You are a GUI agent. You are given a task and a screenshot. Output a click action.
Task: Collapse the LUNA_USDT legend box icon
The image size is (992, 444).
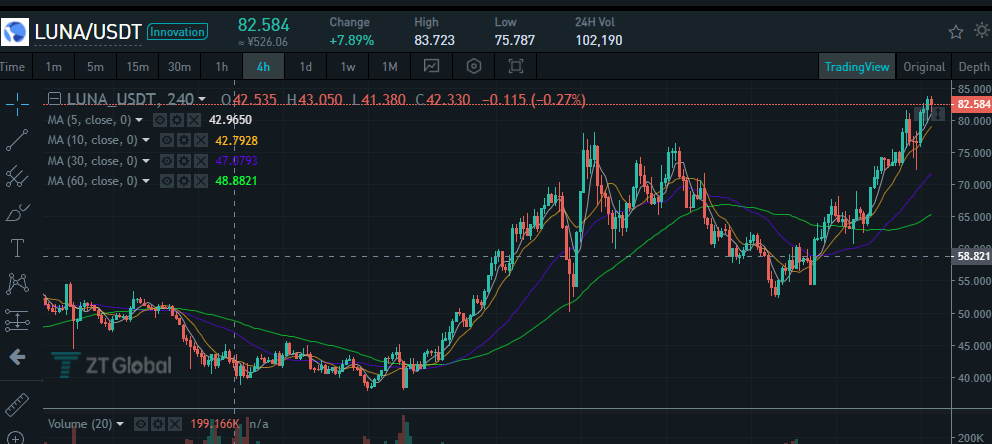(56, 99)
